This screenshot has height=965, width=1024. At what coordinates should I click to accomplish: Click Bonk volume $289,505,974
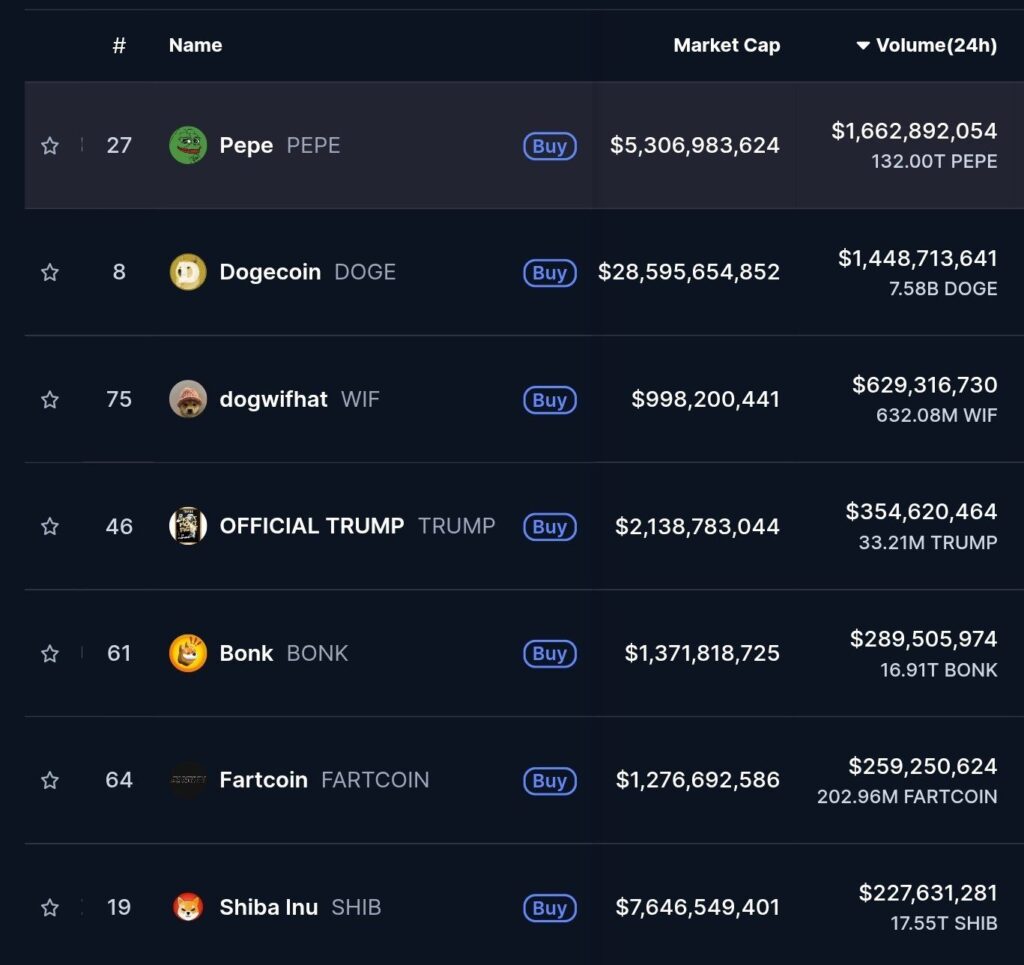pyautogui.click(x=923, y=639)
